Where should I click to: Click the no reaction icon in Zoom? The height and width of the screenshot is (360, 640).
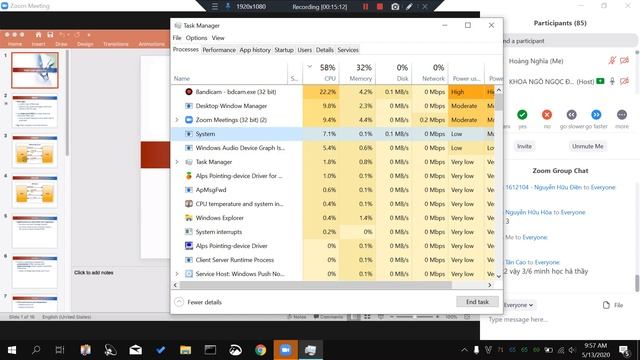coord(547,115)
